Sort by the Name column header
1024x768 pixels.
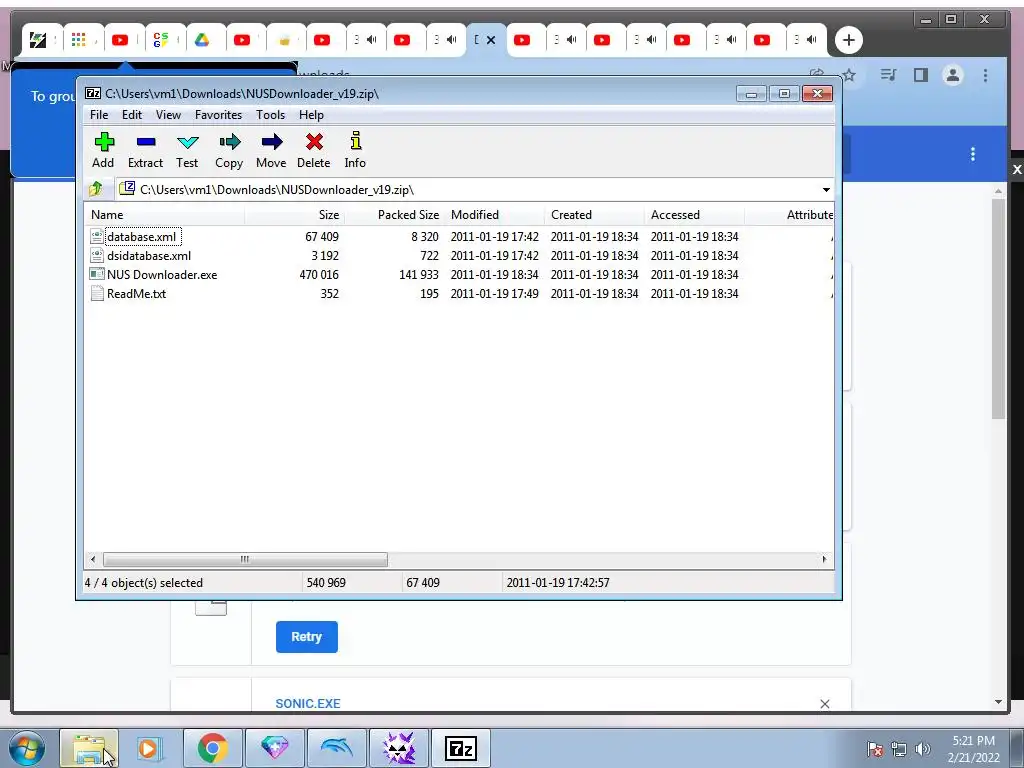click(x=165, y=215)
